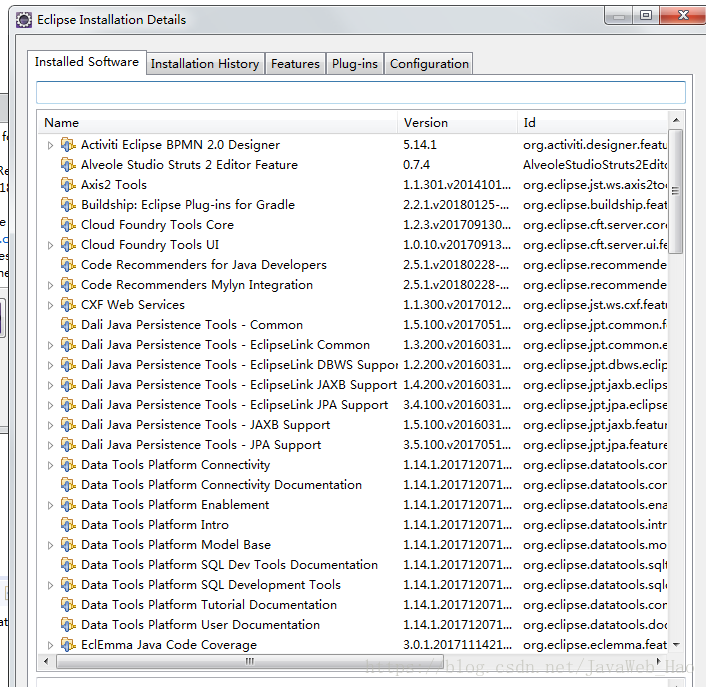This screenshot has height=687, width=706.
Task: Expand the Data Tools Platform SQL Development Tools node
Action: click(50, 585)
